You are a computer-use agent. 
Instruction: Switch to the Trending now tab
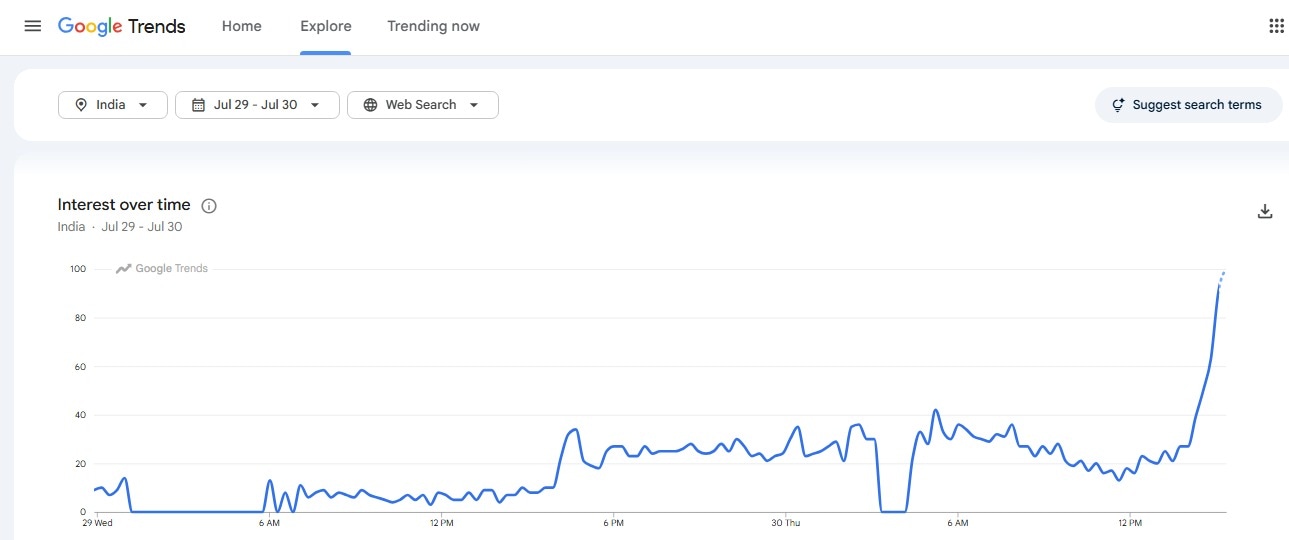coord(434,26)
